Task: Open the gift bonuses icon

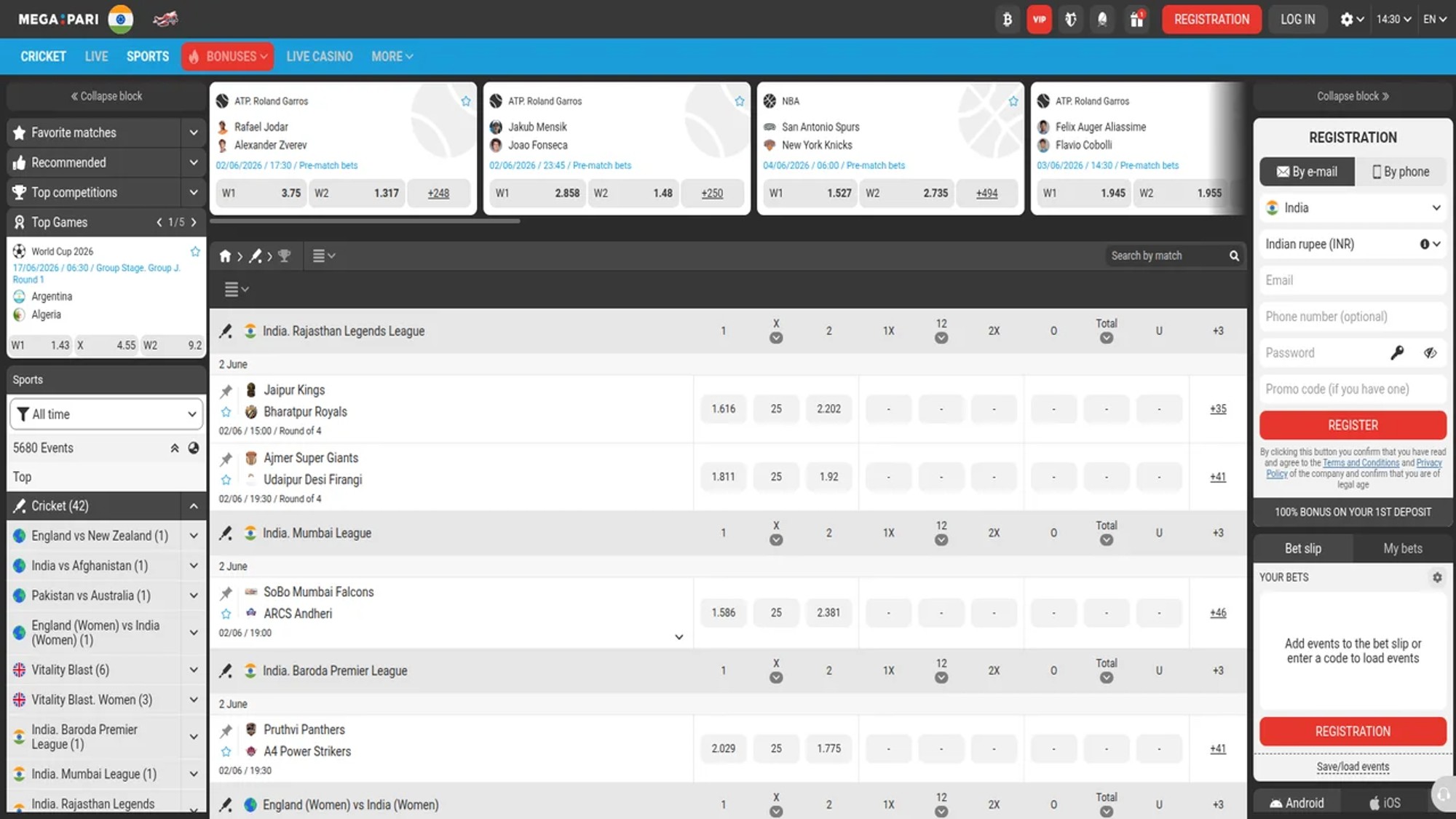Action: click(x=1136, y=20)
